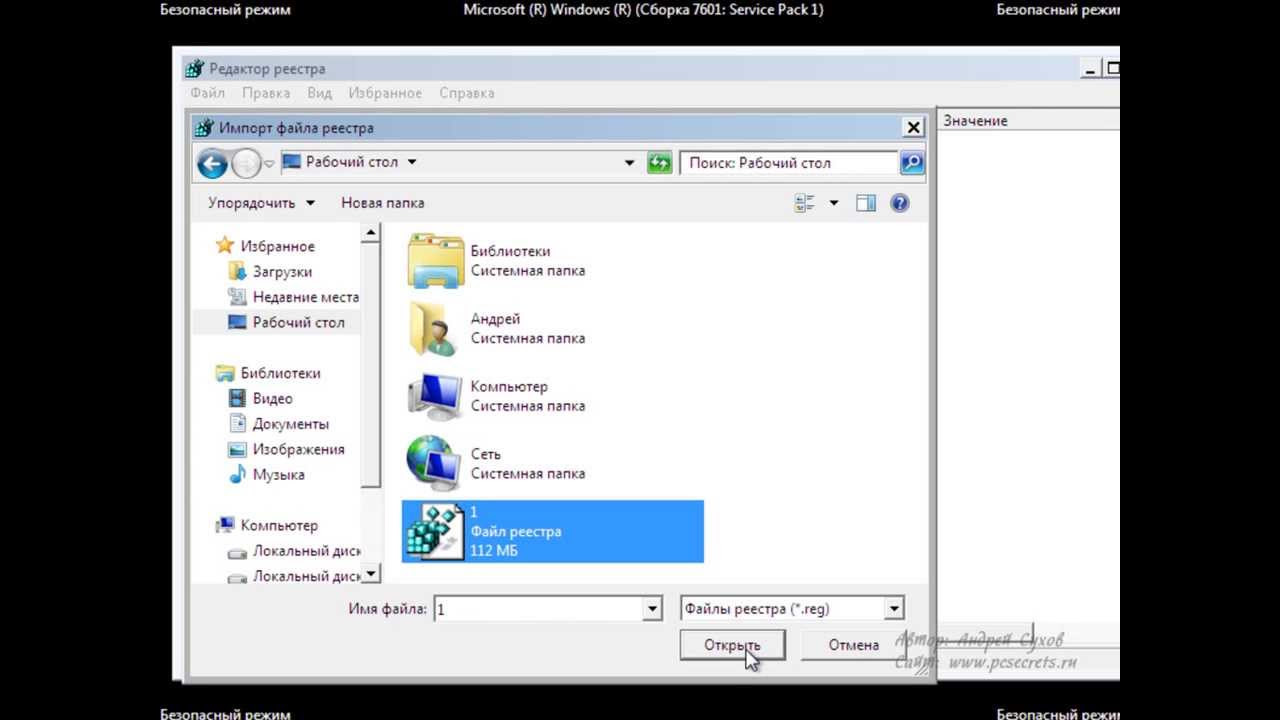Click the Загрузки folder icon

pyautogui.click(x=237, y=271)
